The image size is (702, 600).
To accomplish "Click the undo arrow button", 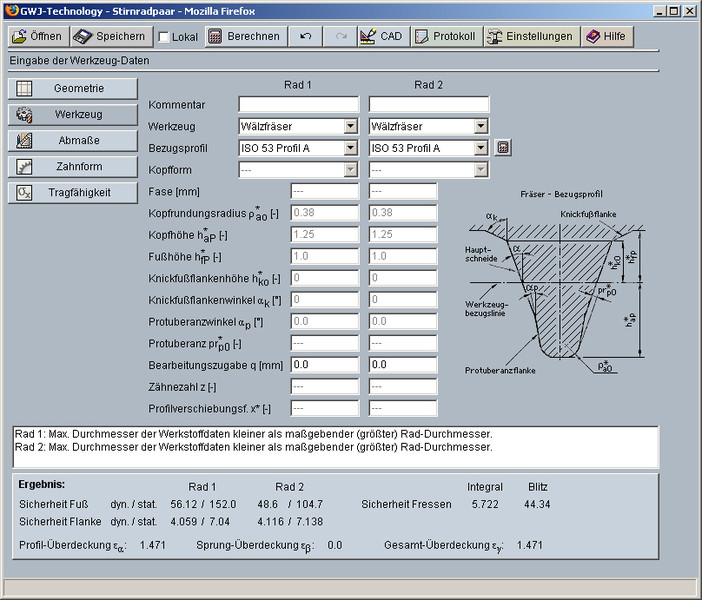I will click(305, 36).
